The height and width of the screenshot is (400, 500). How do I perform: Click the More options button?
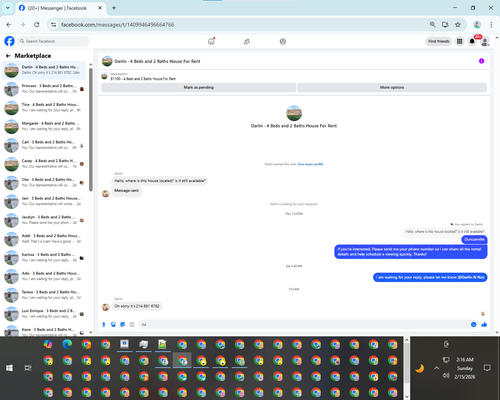pos(392,87)
